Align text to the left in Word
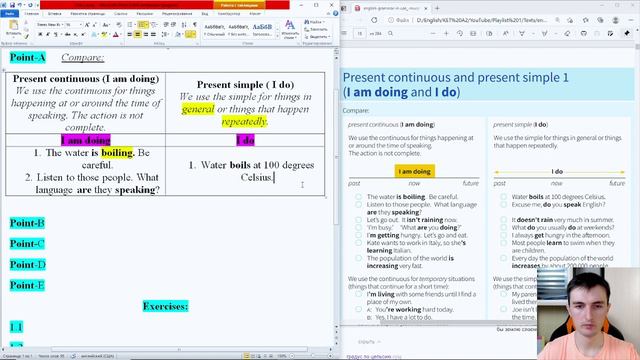The width and height of the screenshot is (640, 360). click(x=129, y=35)
